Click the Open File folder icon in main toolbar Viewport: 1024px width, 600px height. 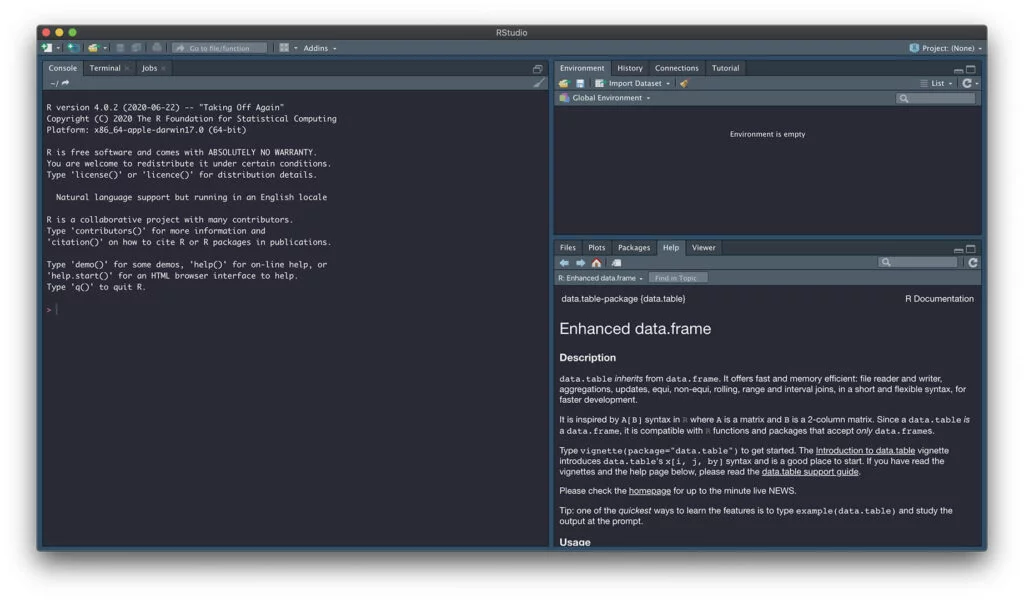tap(93, 48)
